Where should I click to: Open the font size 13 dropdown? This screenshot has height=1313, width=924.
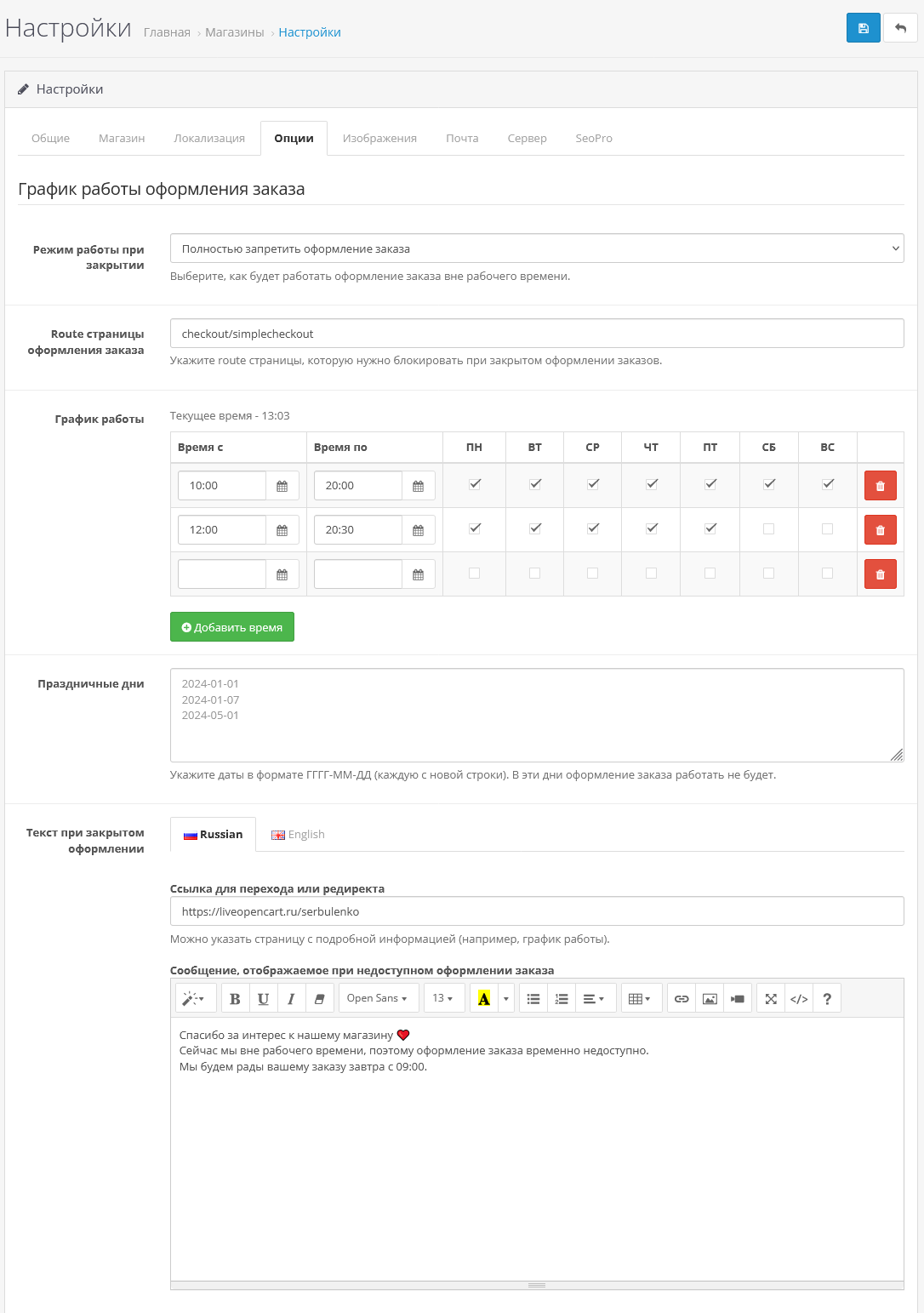click(442, 998)
